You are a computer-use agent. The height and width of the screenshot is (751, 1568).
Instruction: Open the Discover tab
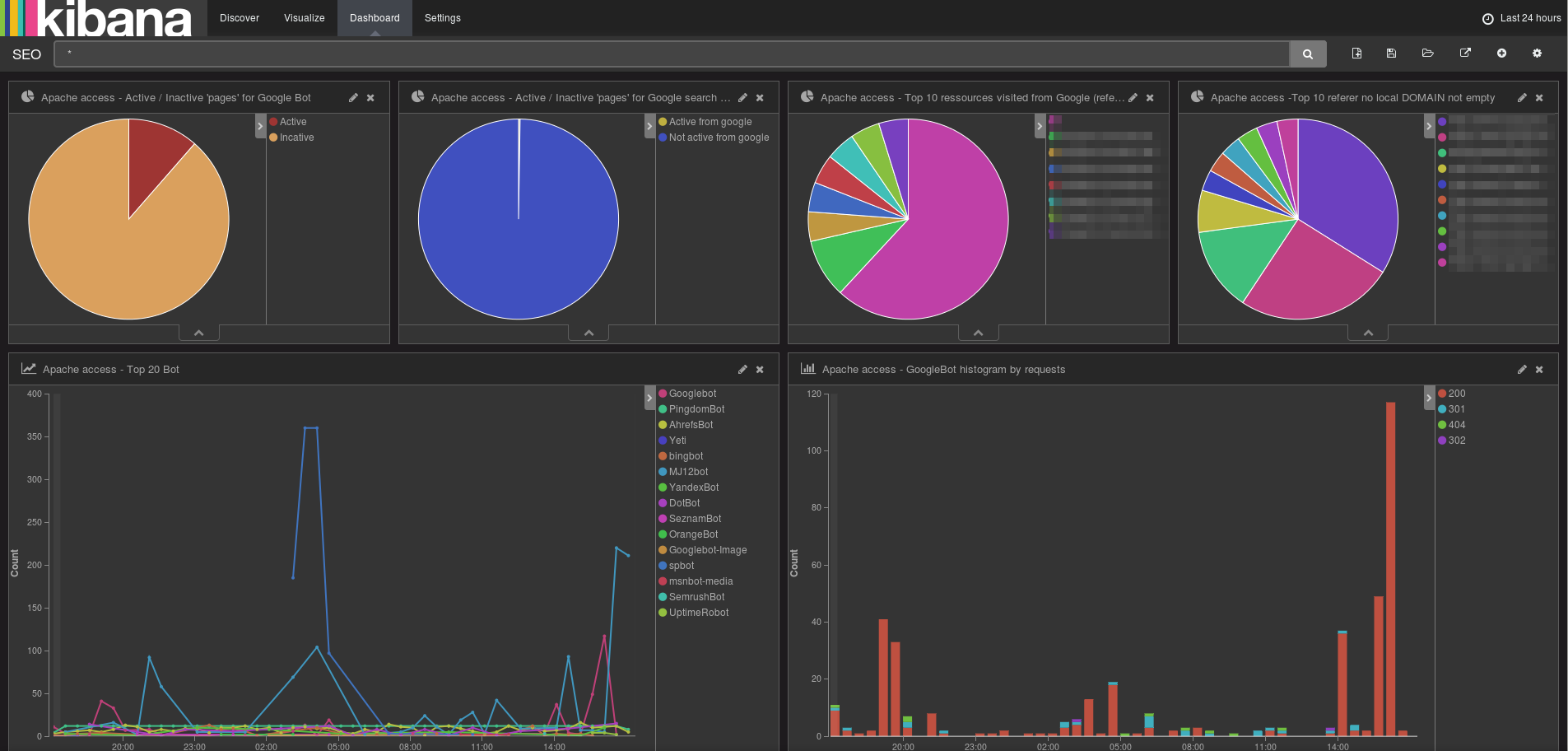tap(240, 18)
